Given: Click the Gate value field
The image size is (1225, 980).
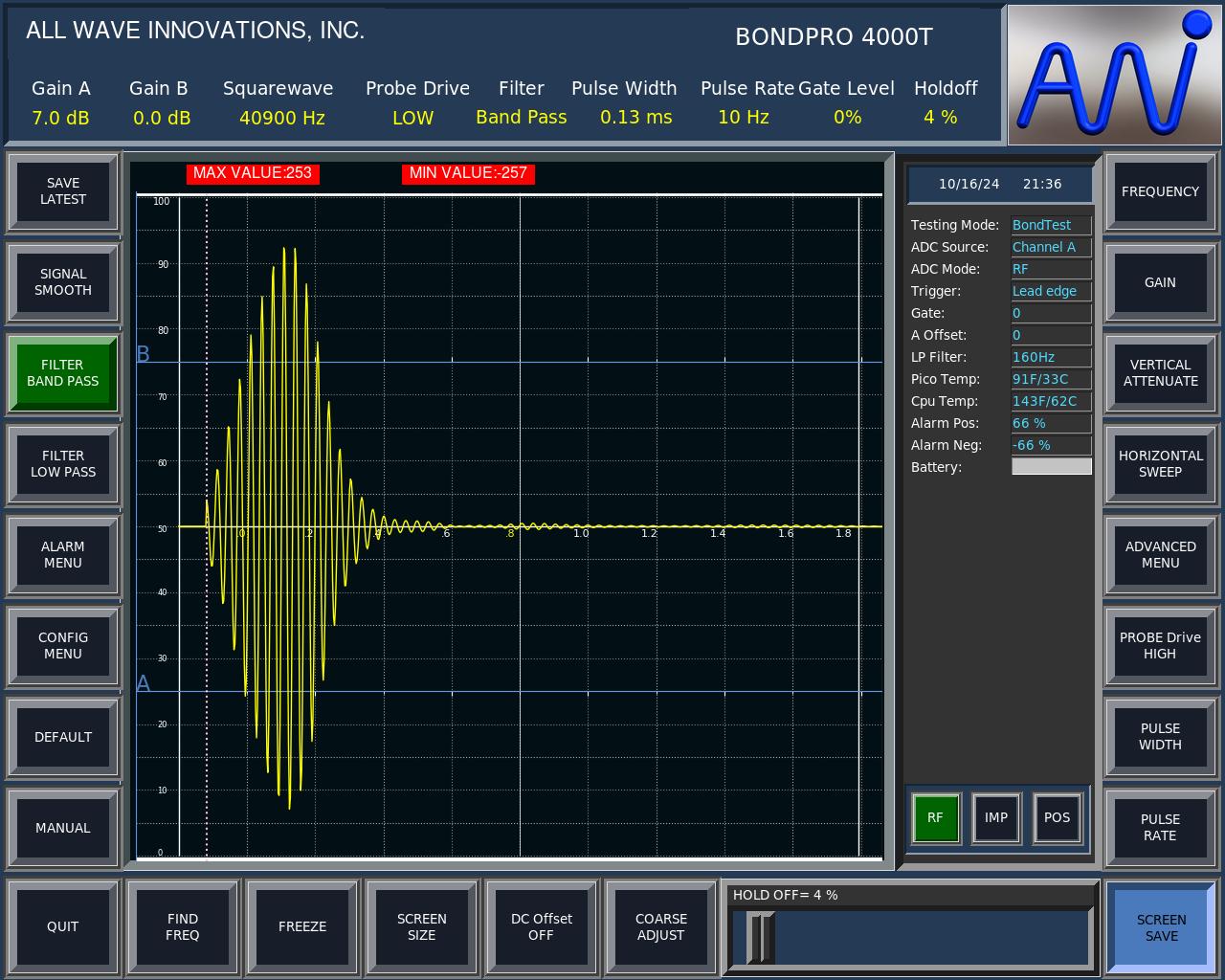Looking at the screenshot, I should [x=1051, y=313].
